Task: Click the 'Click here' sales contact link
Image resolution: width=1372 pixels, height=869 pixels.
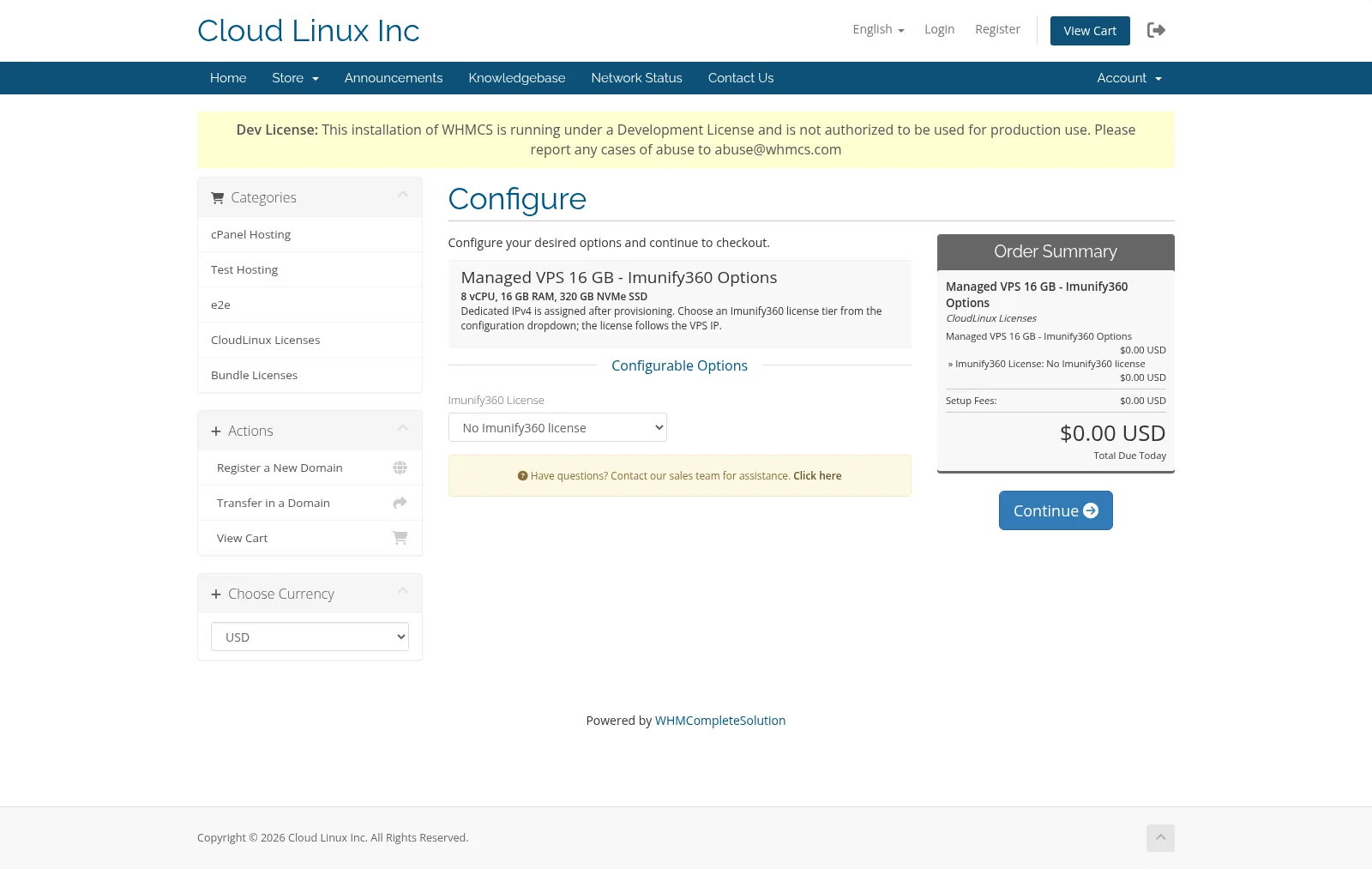Action: [817, 476]
